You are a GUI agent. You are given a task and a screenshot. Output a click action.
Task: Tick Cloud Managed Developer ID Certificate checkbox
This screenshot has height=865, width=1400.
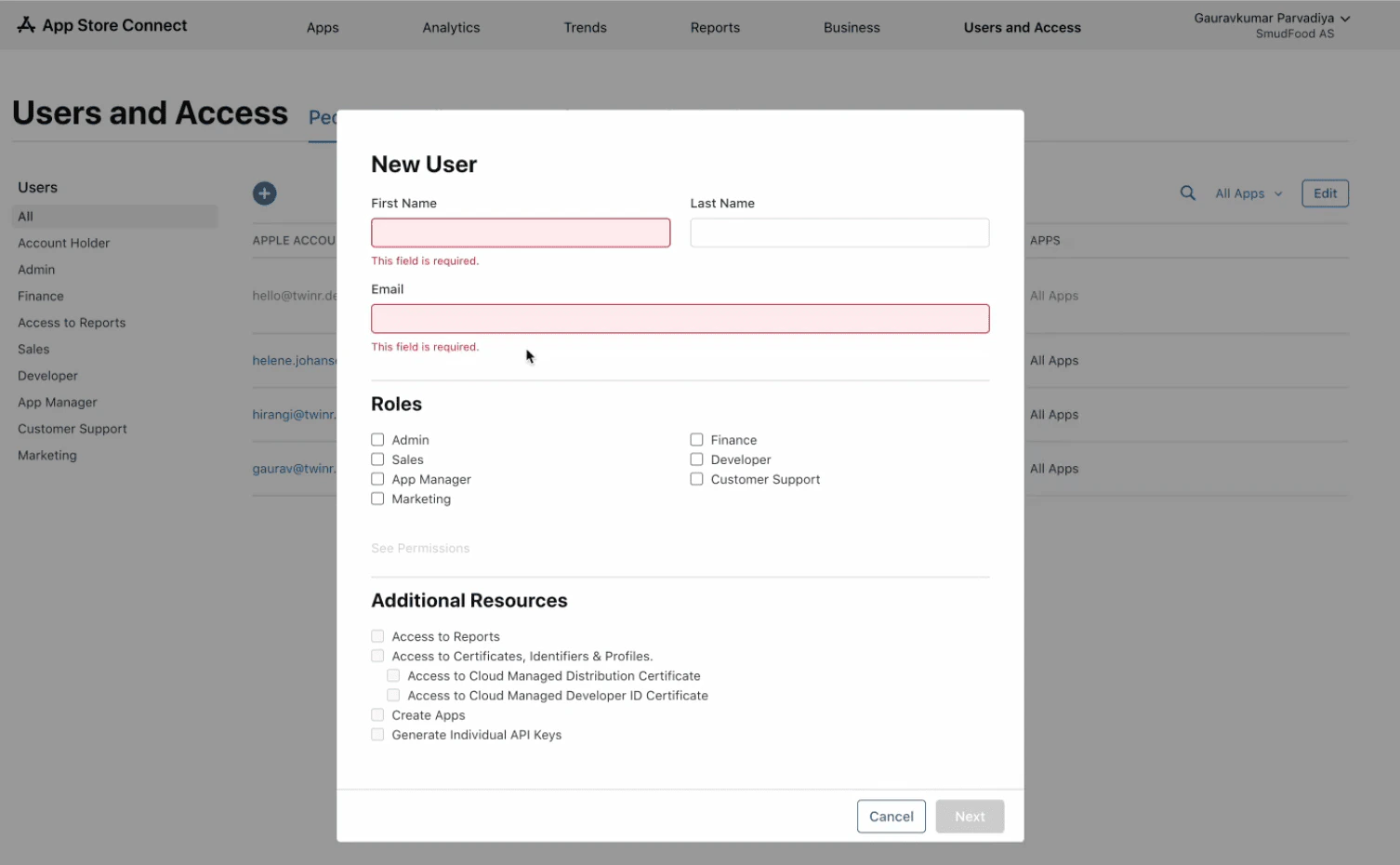tap(393, 695)
